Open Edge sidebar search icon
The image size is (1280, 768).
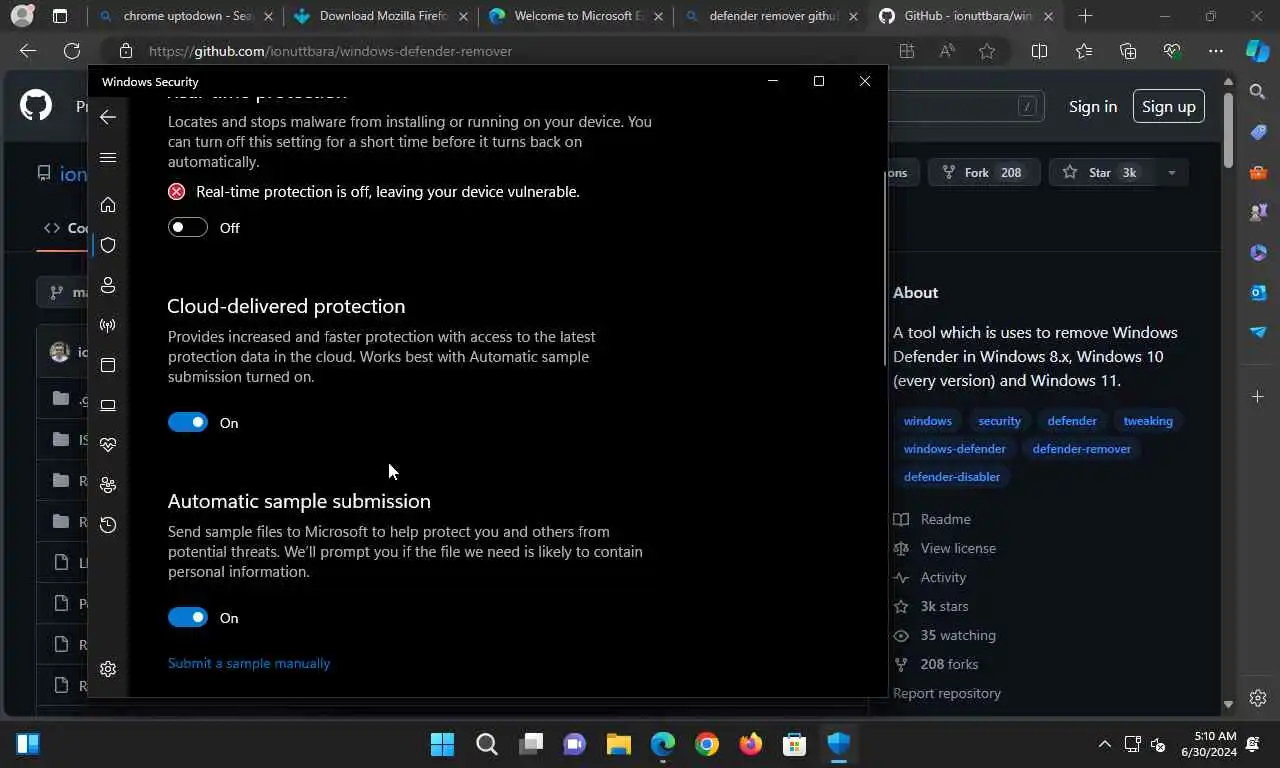[x=1258, y=92]
